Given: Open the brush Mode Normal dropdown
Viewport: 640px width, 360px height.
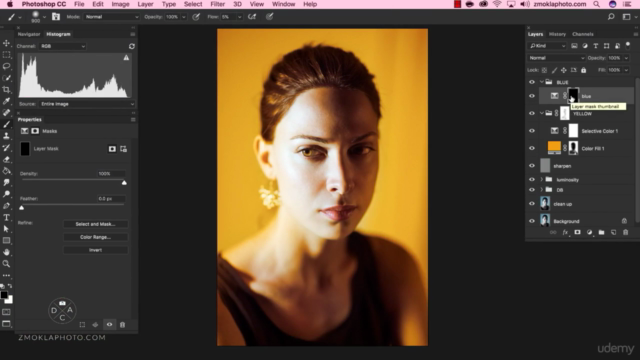Looking at the screenshot, I should click(111, 17).
